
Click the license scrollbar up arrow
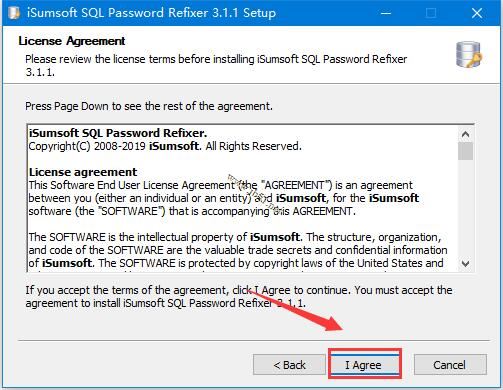point(465,134)
